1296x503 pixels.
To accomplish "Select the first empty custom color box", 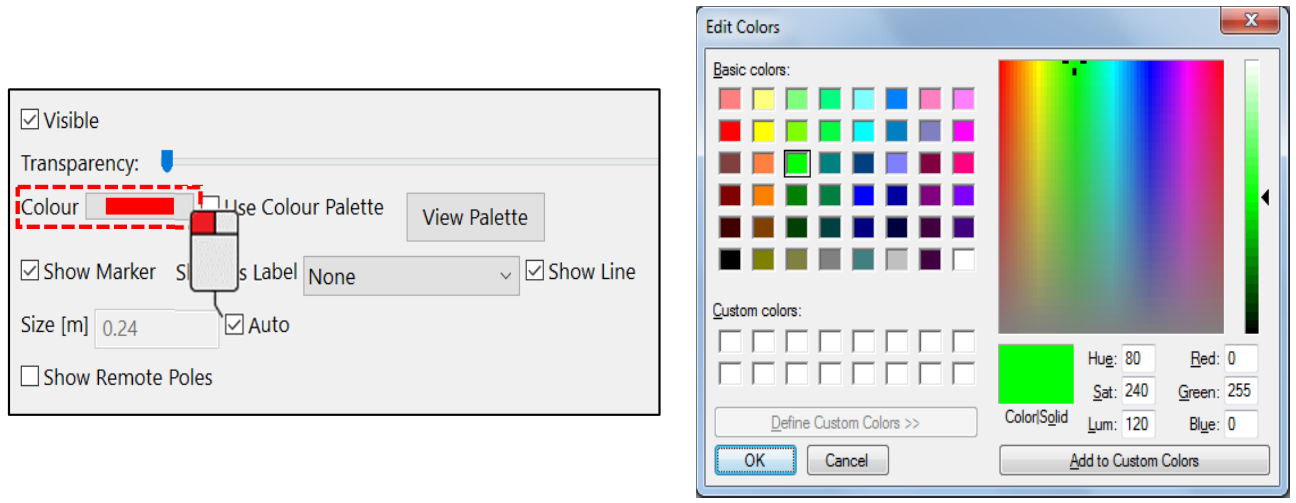I will pyautogui.click(x=731, y=341).
